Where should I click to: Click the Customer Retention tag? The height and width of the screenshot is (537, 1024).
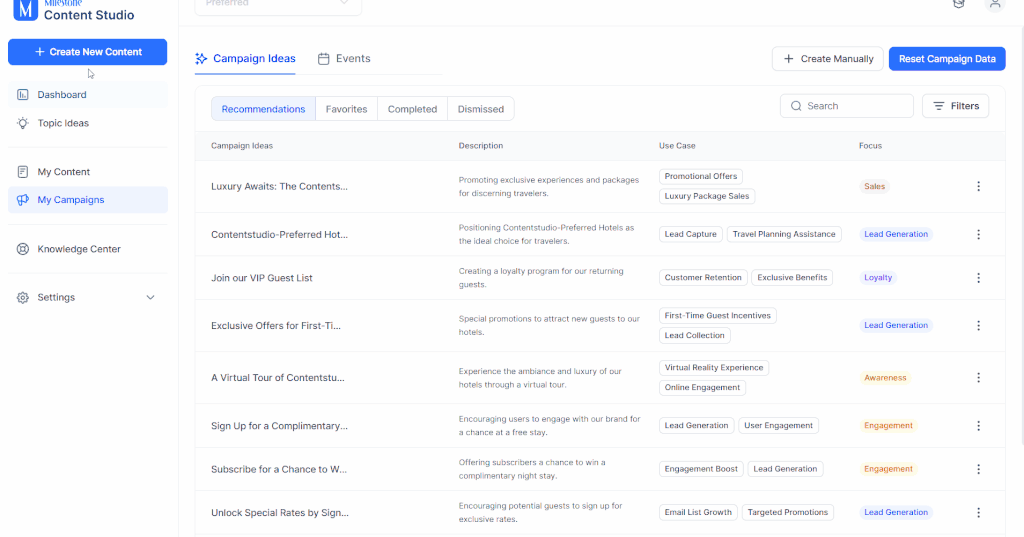click(703, 278)
